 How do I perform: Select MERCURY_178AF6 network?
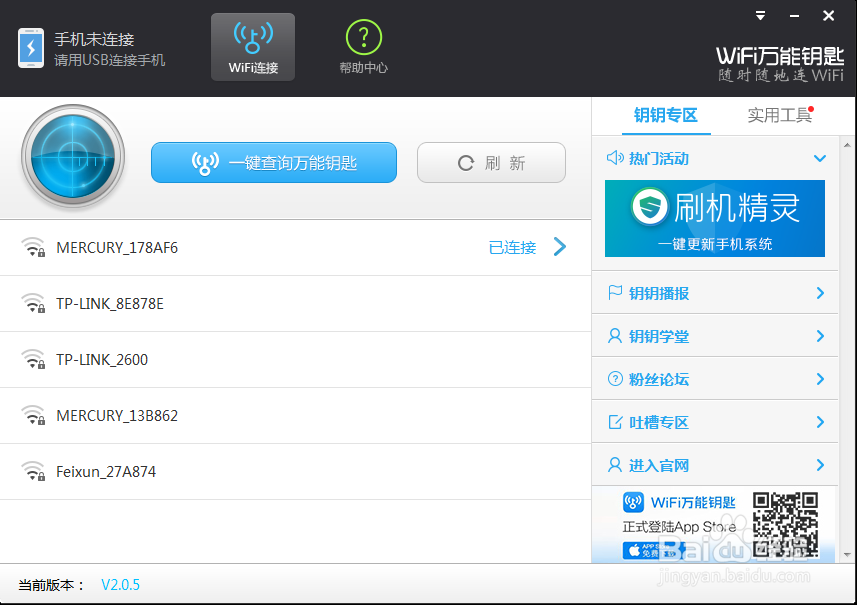tap(295, 248)
